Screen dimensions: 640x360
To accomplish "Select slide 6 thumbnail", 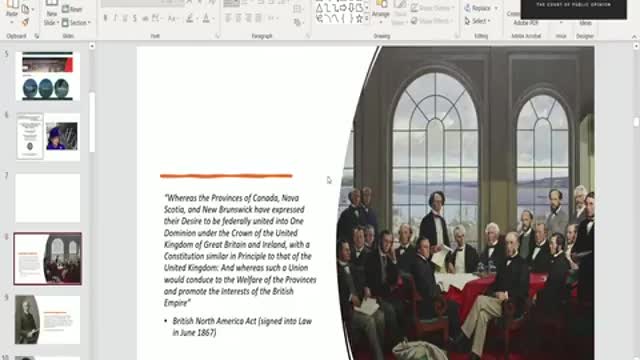I will click(x=47, y=136).
